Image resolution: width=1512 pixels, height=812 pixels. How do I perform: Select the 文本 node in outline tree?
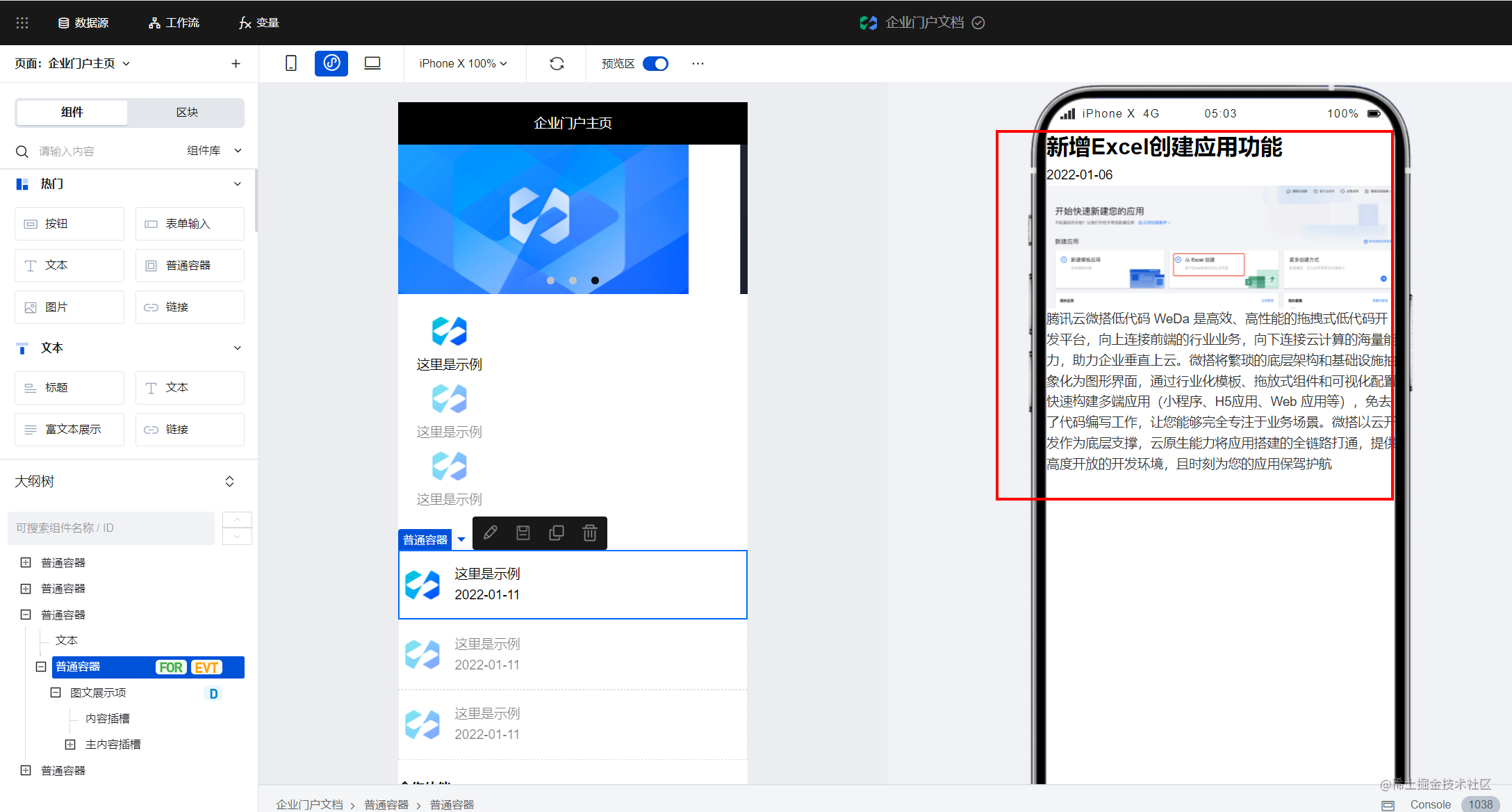(x=67, y=640)
